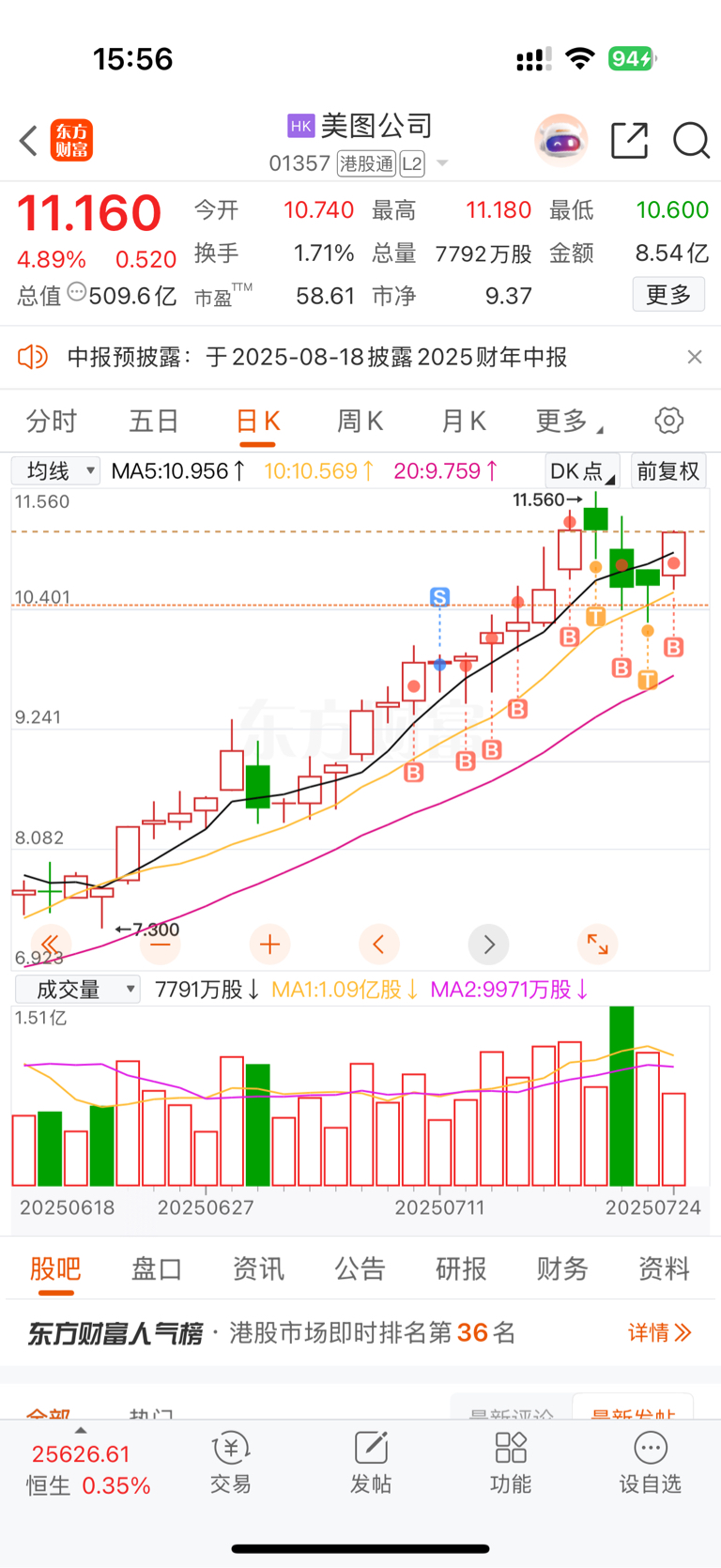Tap the 更多 quote details button
Screen dimensions: 721x1568
[668, 295]
